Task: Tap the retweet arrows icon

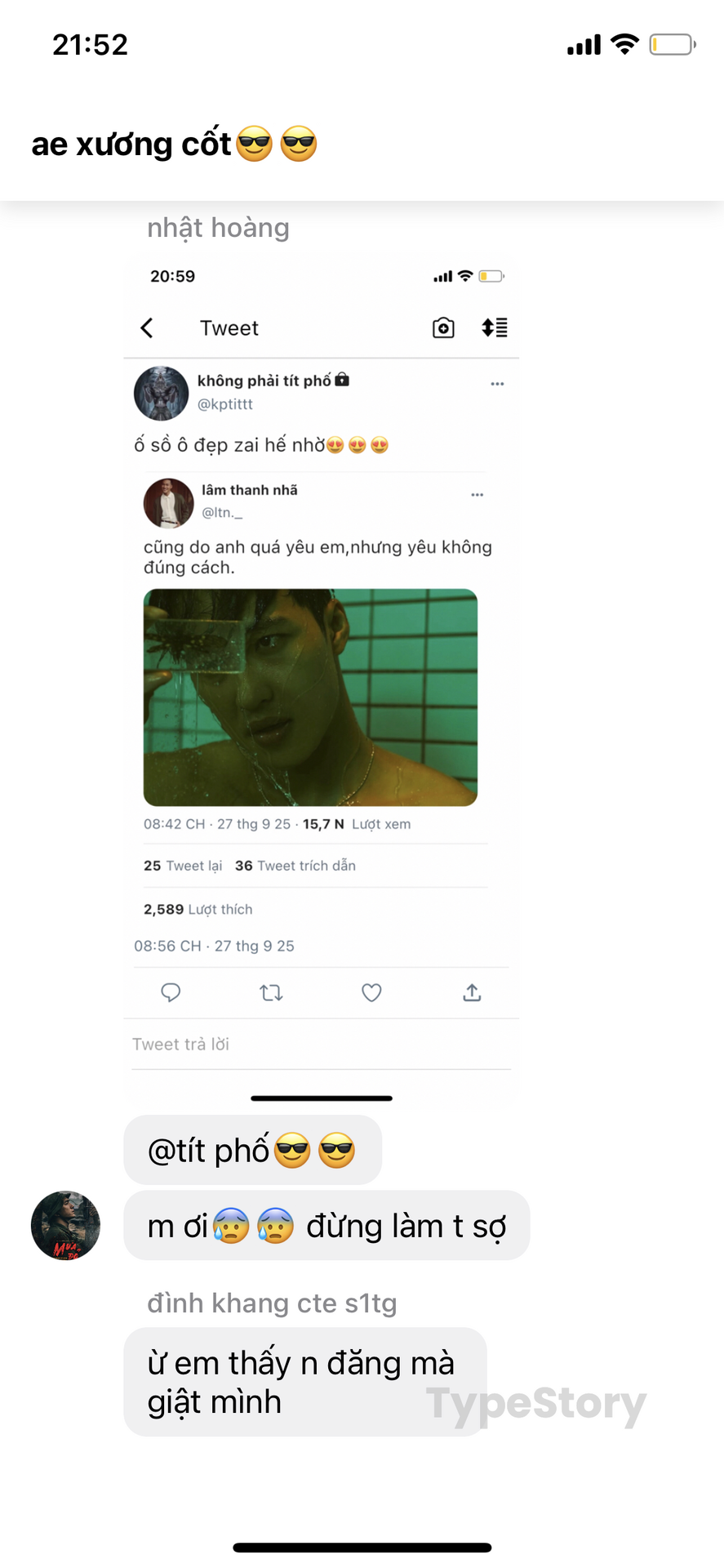Action: [x=271, y=993]
